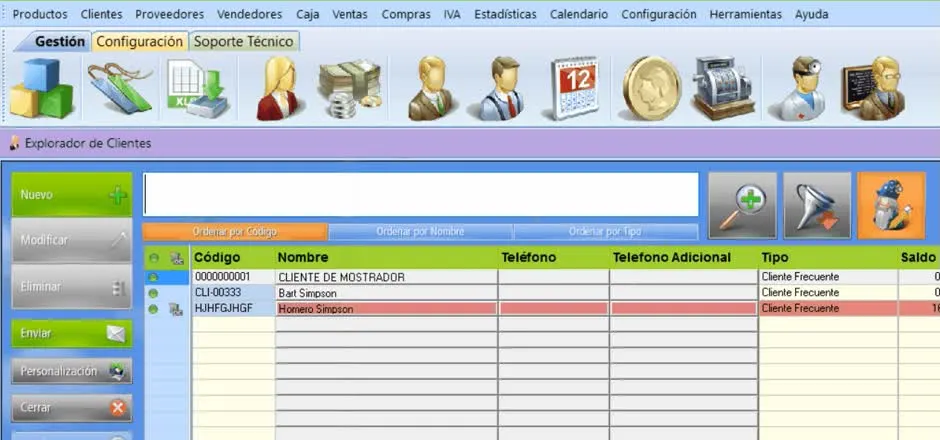940x440 pixels.
Task: Select the Bart Simpson name cell
Action: pyautogui.click(x=387, y=293)
